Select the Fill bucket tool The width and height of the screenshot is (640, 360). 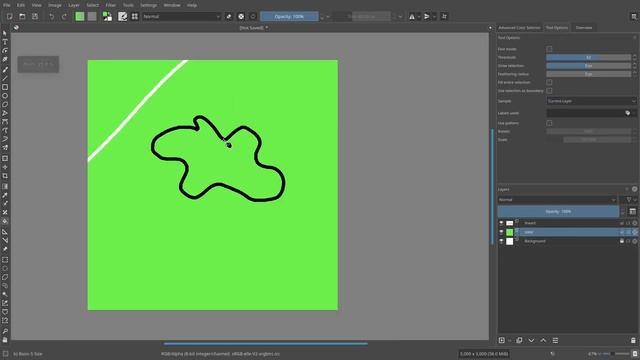pyautogui.click(x=5, y=221)
